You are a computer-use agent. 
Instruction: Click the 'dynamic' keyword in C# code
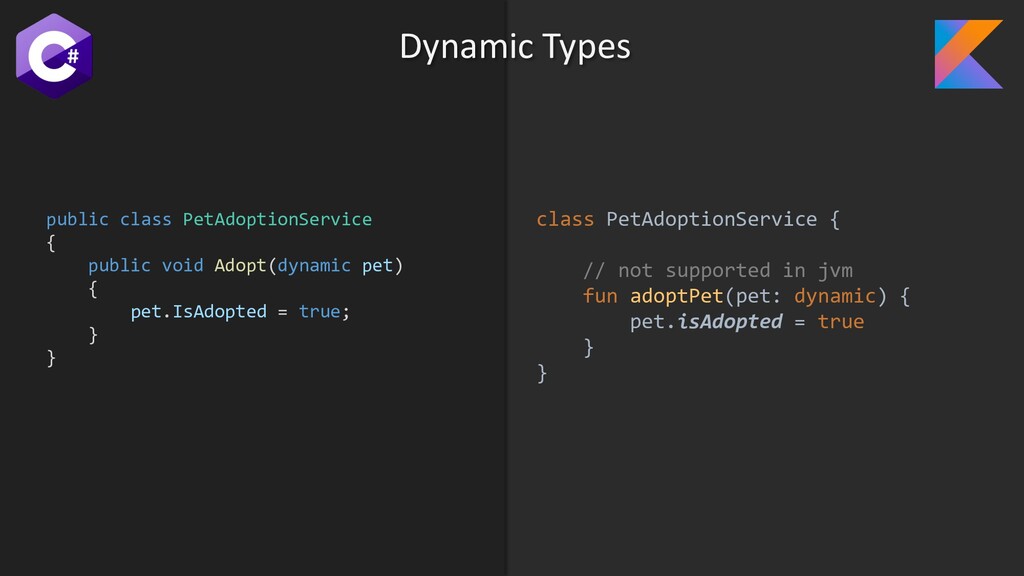[314, 265]
